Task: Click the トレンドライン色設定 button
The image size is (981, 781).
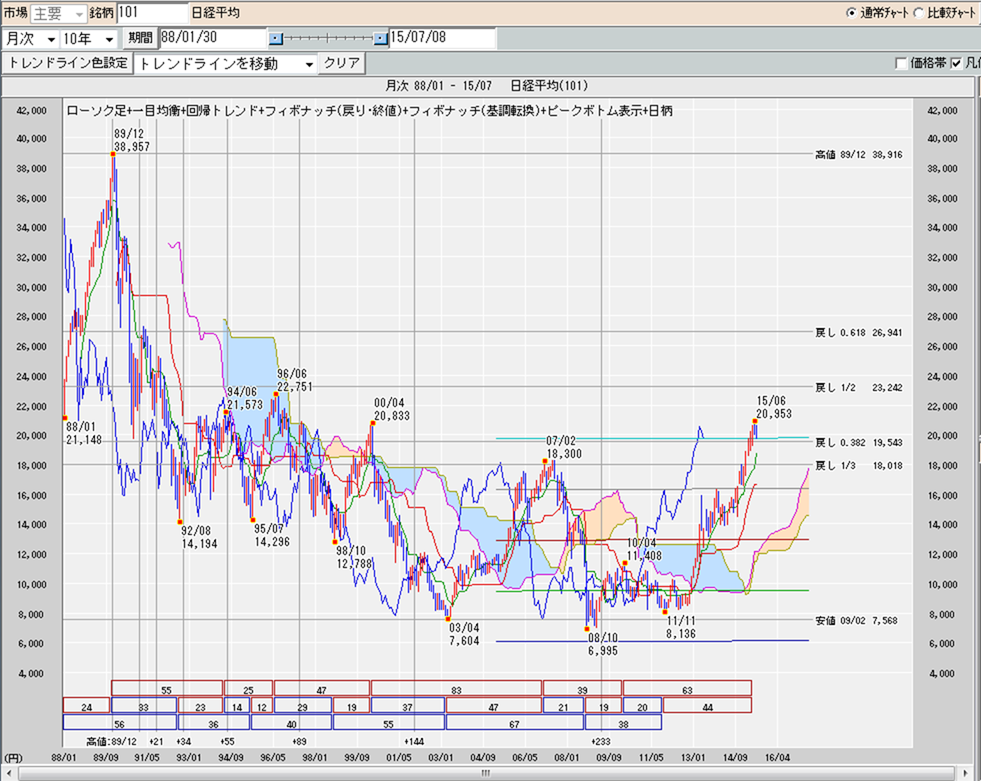Action: click(x=68, y=63)
